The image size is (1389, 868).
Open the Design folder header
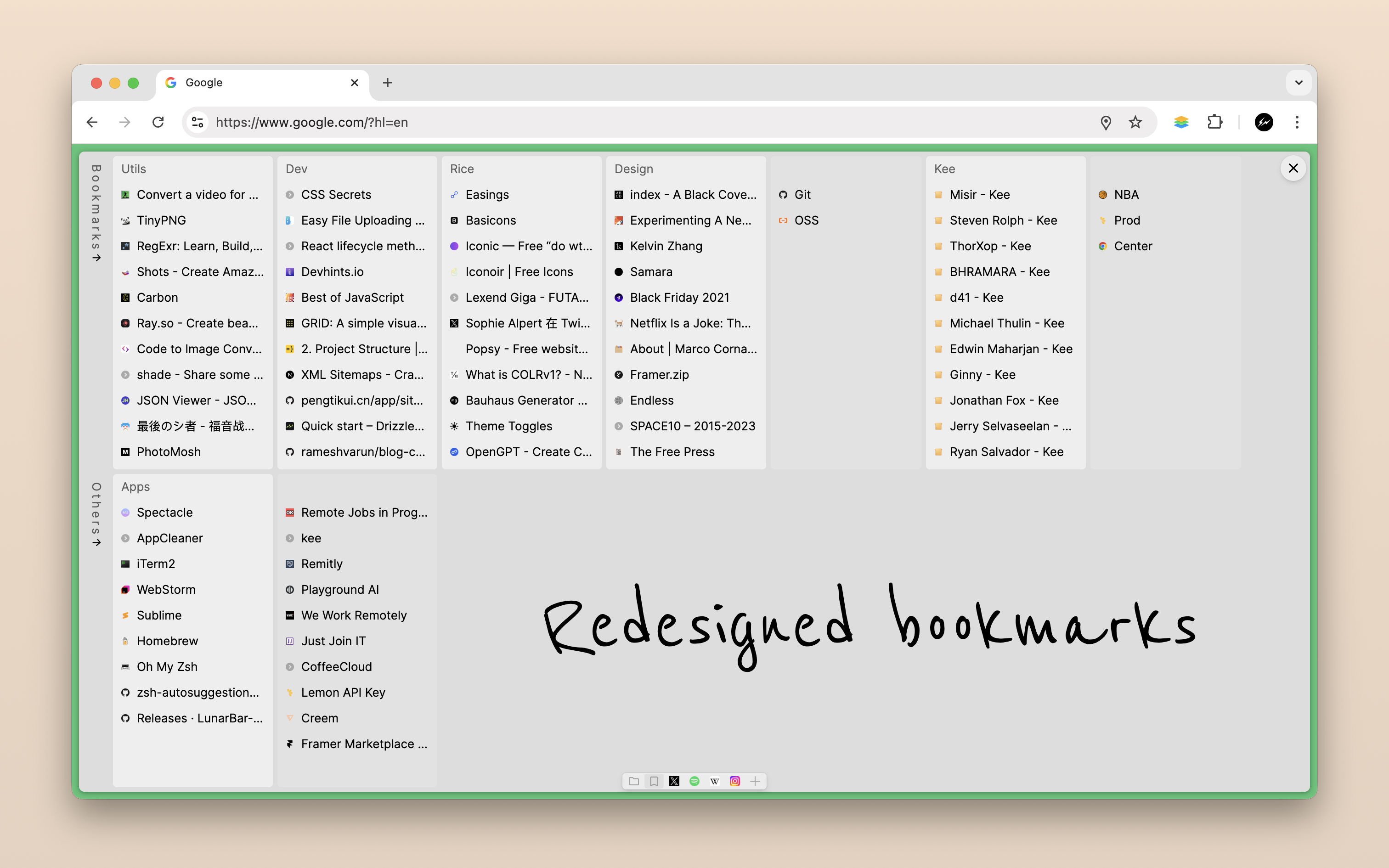point(634,169)
